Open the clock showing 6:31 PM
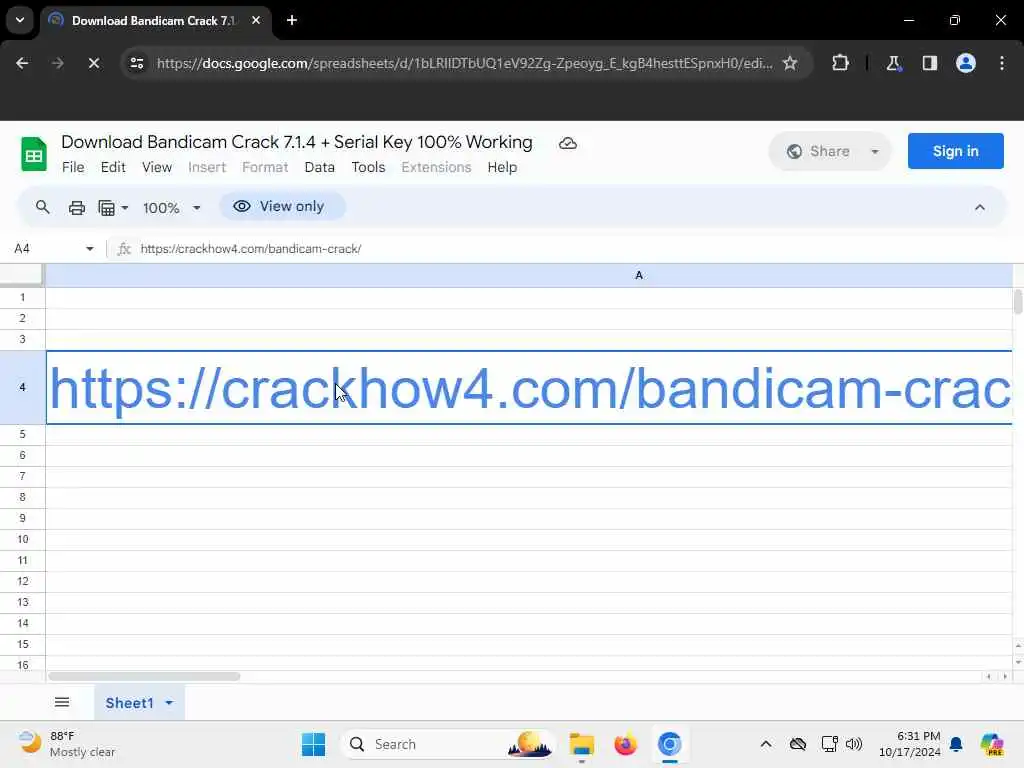 coord(910,744)
